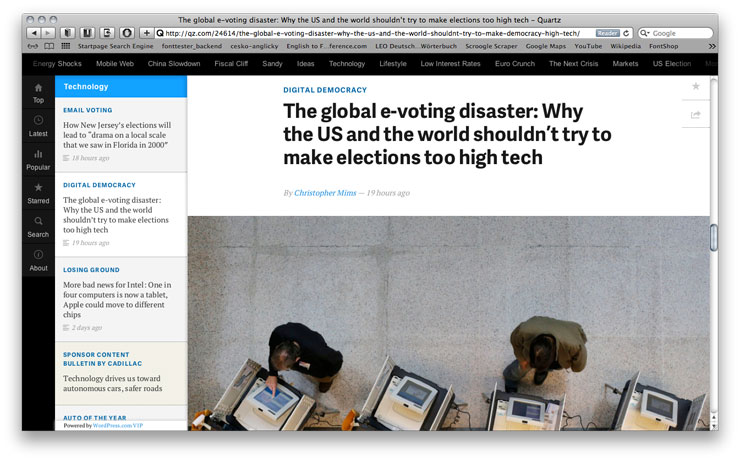The image size is (740, 461).
Task: Star this article using the star icon
Action: point(695,87)
